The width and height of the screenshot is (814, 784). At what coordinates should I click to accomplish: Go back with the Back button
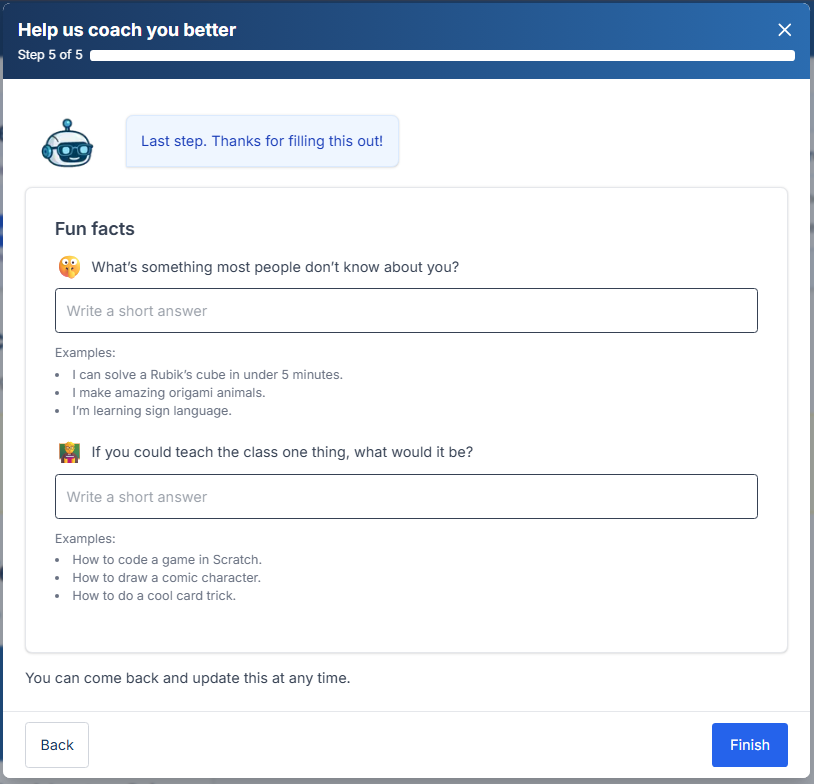pyautogui.click(x=57, y=745)
